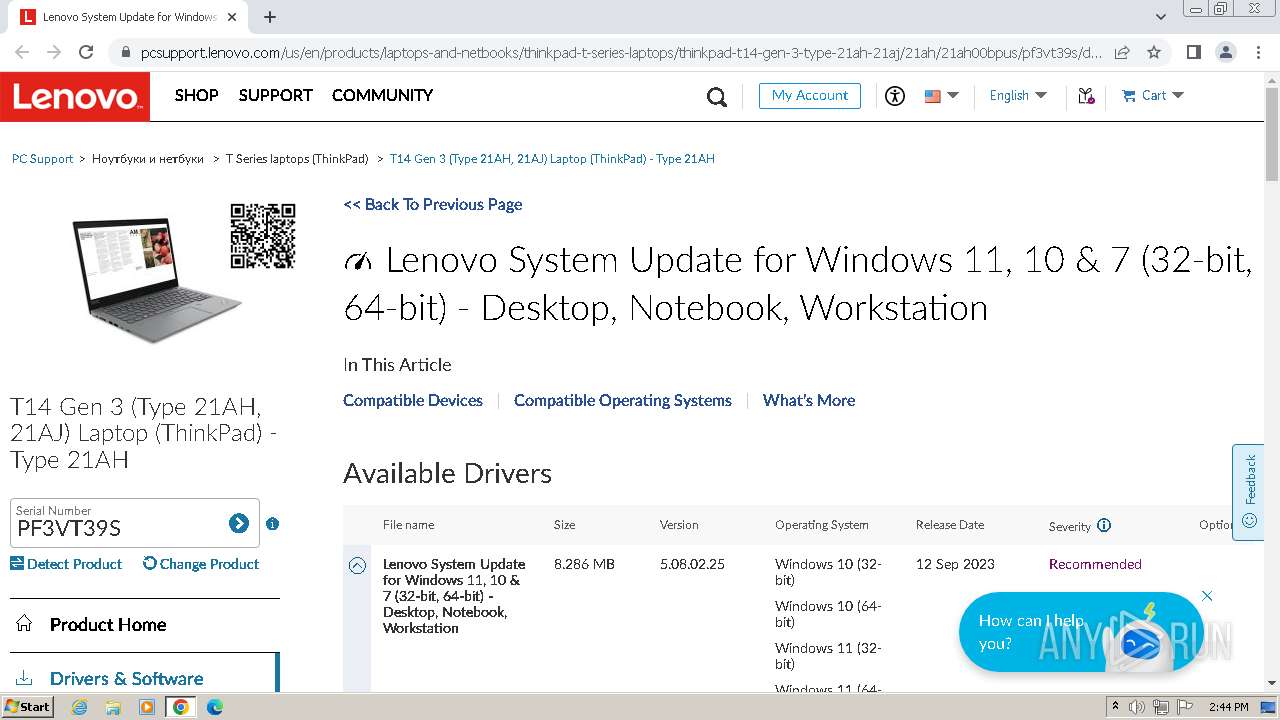The height and width of the screenshot is (720, 1280).
Task: Click Detect Product link
Action: (x=66, y=564)
